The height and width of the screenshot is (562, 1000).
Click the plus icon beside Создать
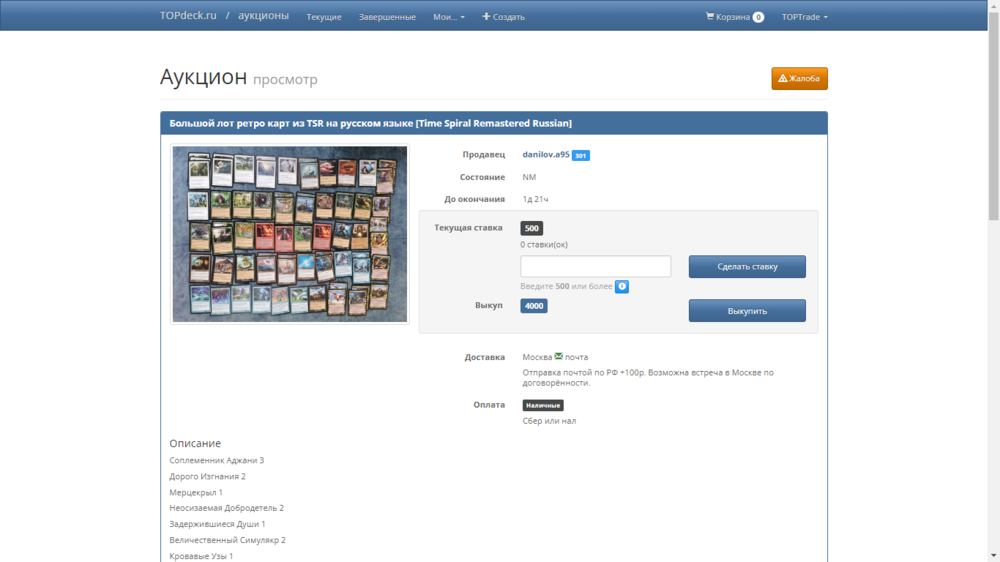(x=486, y=16)
